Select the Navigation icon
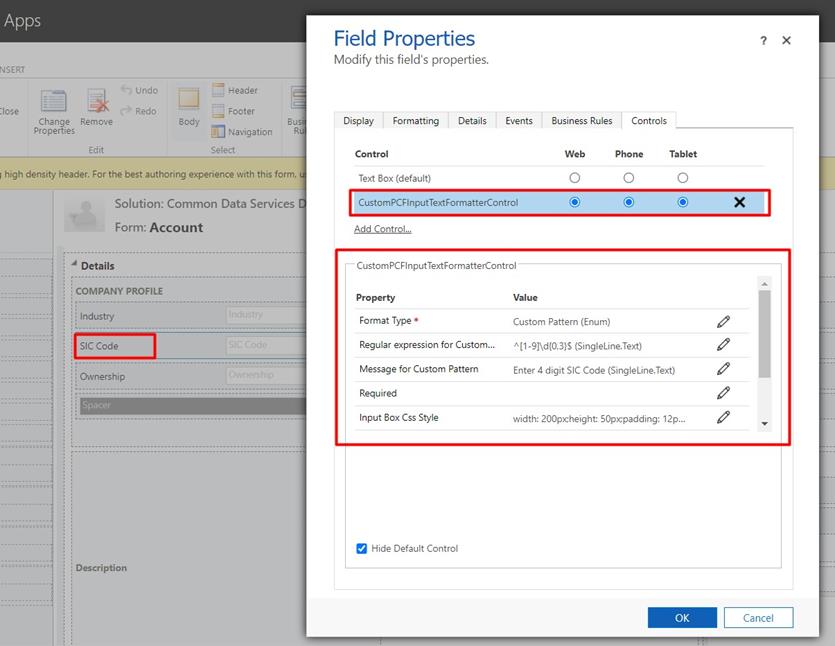This screenshot has width=835, height=646. click(225, 131)
